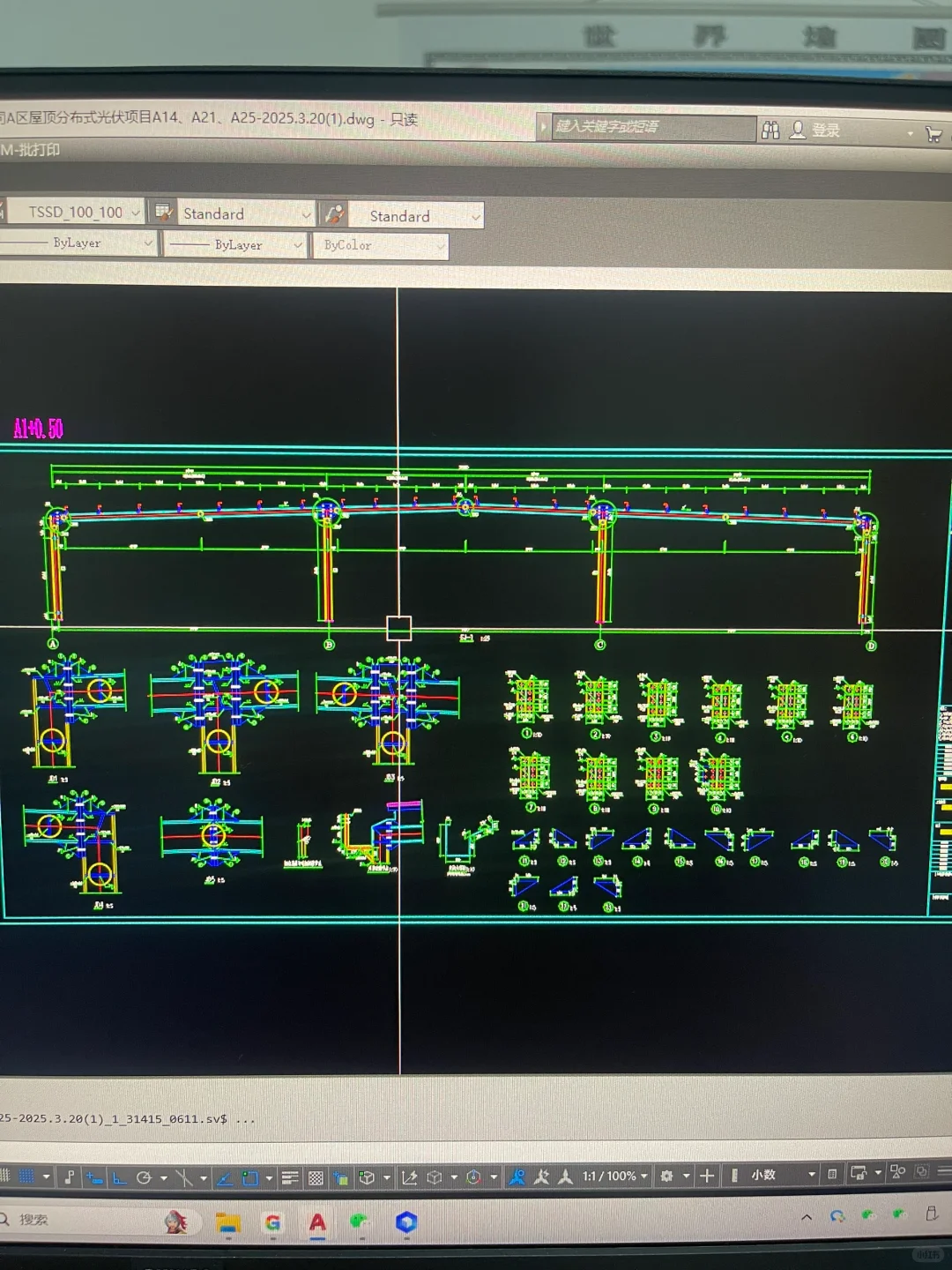Viewport: 952px width, 1270px height.
Task: Expand the dropdown arrow next to 登录
Action: click(x=910, y=133)
